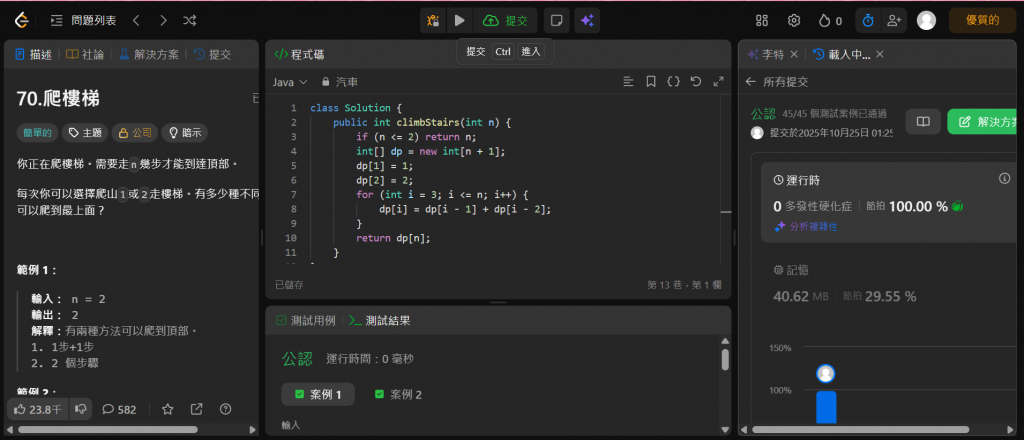This screenshot has height=440, width=1024.
Task: Click the 公認 accepted status text
Action: point(763,114)
